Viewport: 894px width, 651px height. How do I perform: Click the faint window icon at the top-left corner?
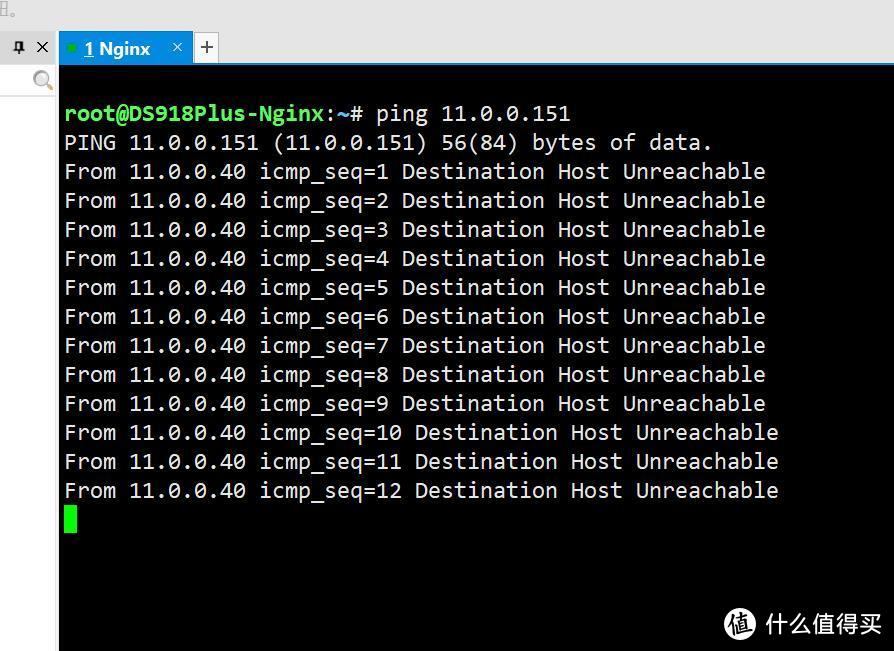click(x=8, y=8)
